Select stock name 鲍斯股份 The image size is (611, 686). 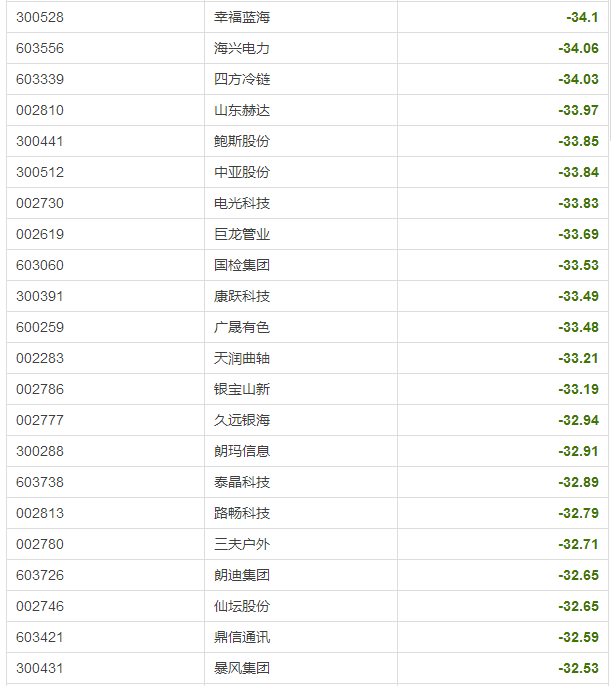pos(242,141)
